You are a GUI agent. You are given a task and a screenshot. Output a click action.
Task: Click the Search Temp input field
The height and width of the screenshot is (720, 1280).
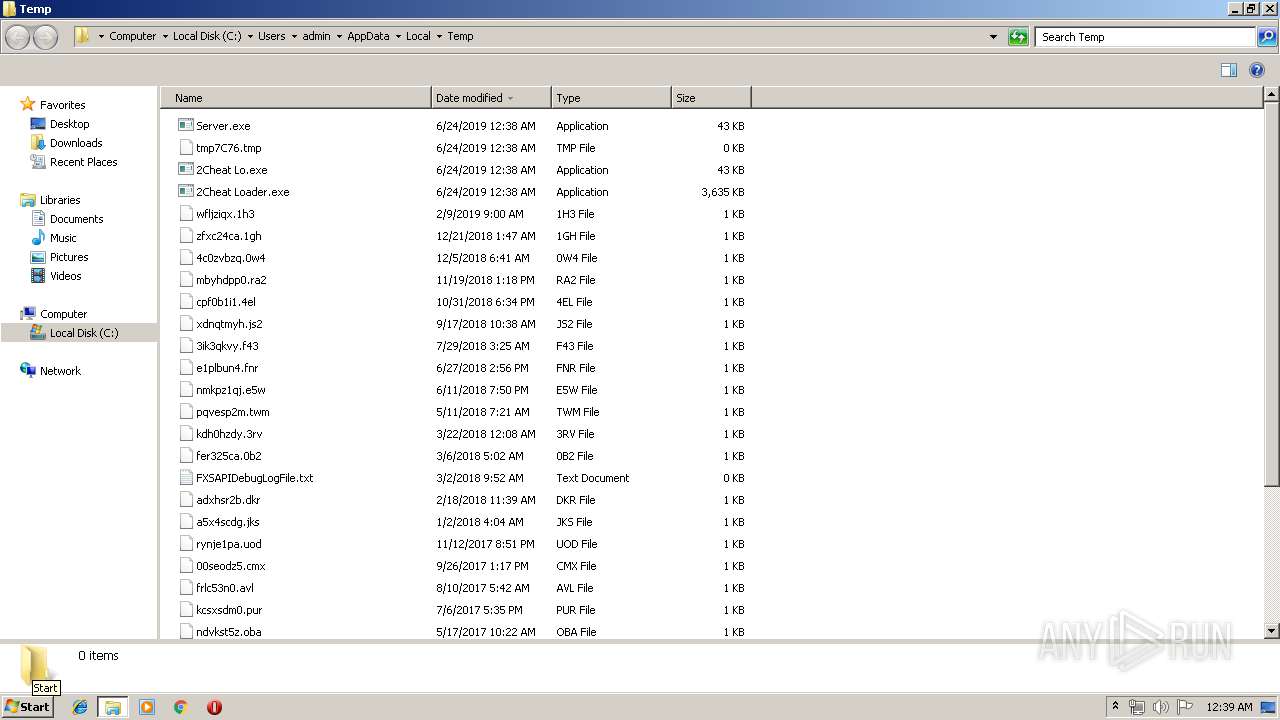1146,37
